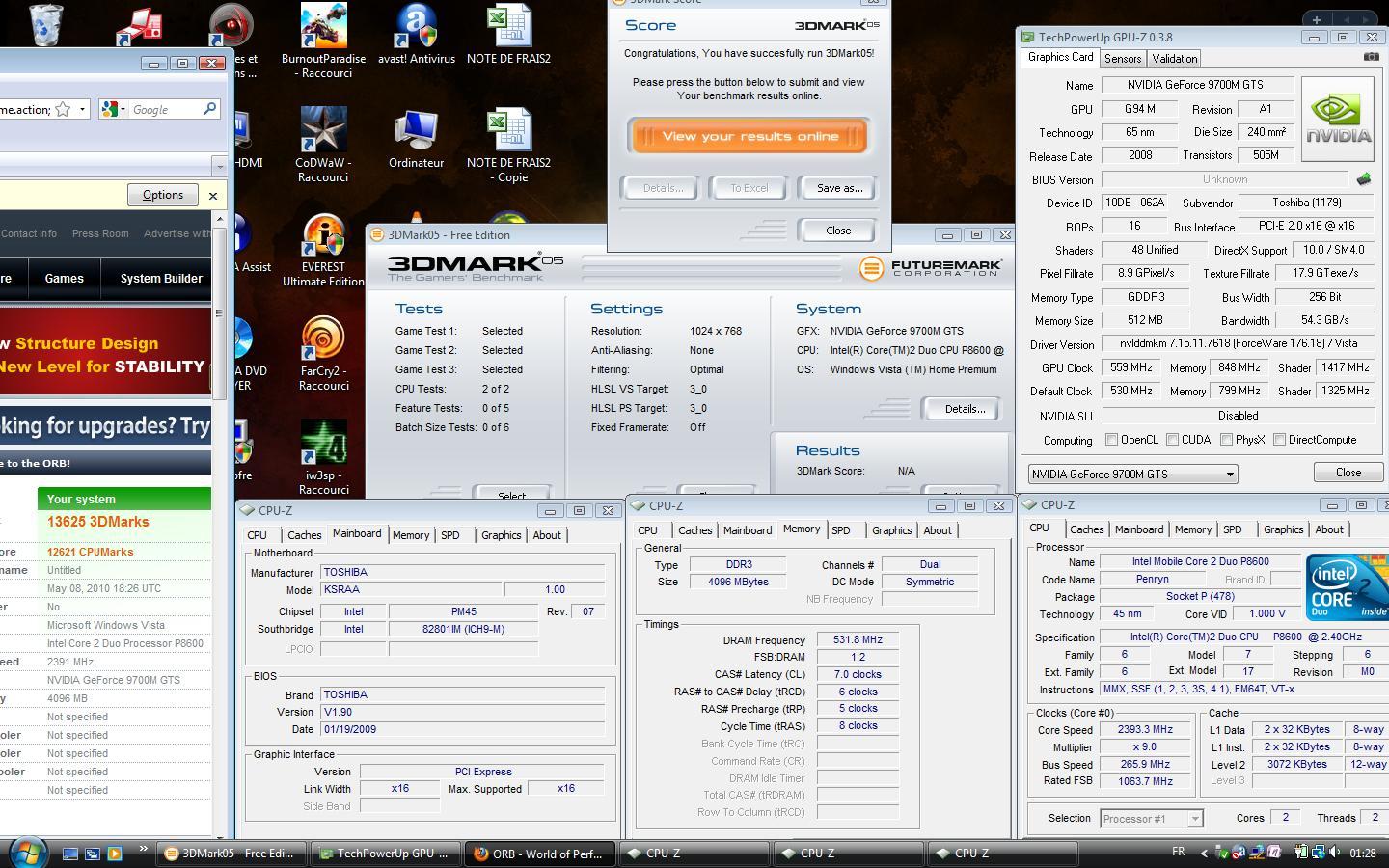Enable the DirectCompute checkbox in GPU-Z
Viewport: 1389px width, 868px height.
[1279, 440]
